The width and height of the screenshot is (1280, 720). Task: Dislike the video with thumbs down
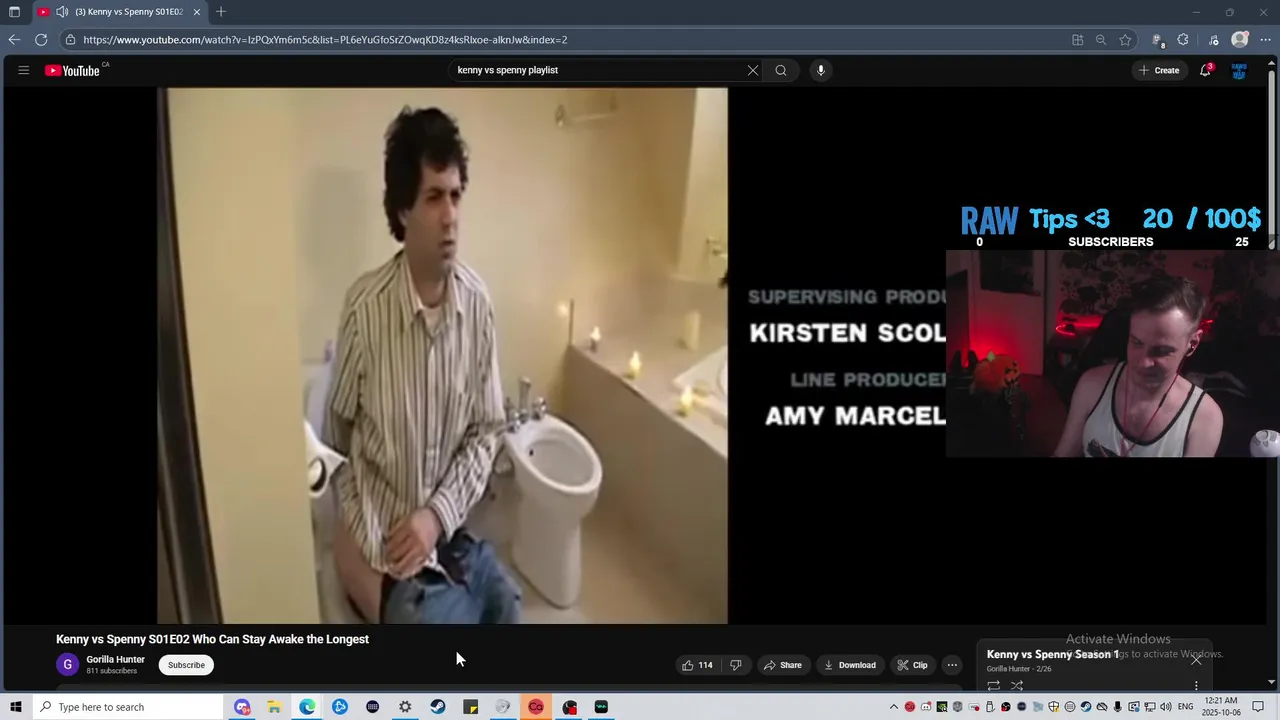(x=736, y=665)
